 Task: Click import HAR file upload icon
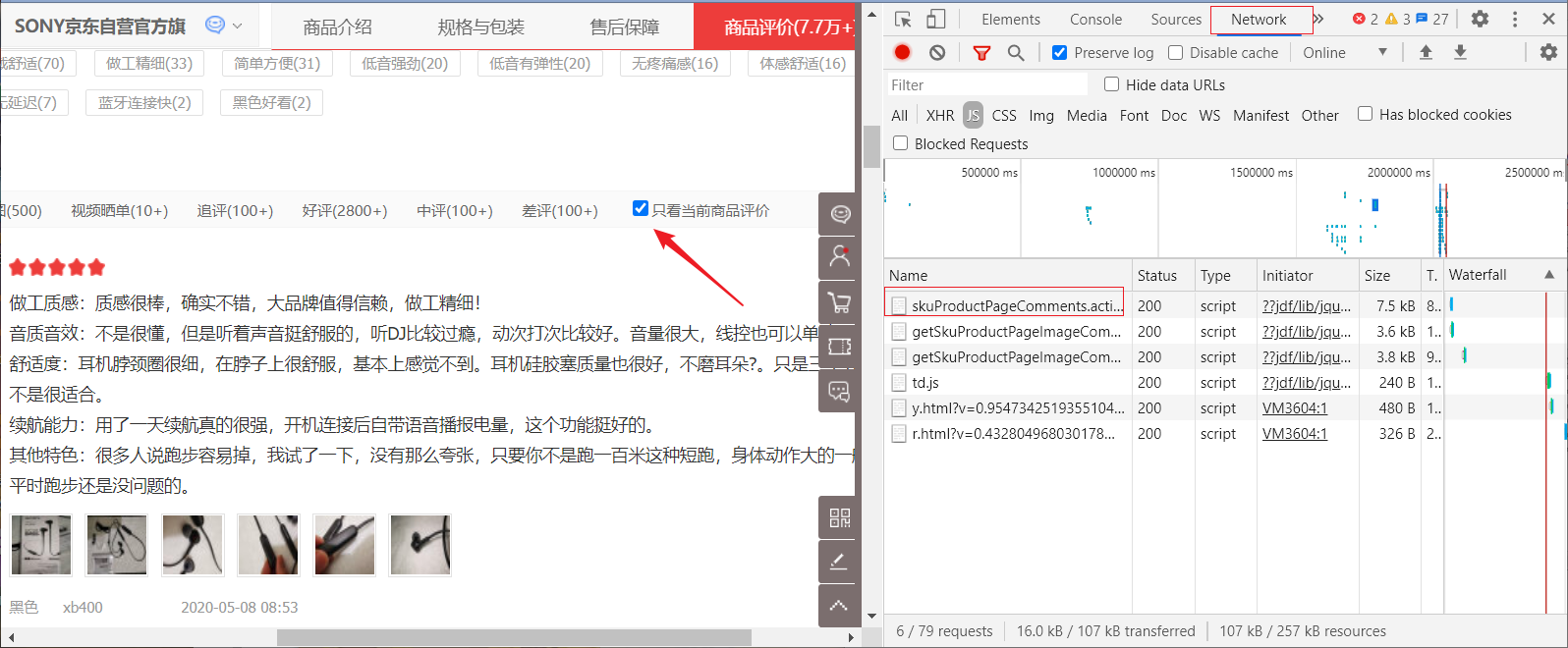(1426, 53)
